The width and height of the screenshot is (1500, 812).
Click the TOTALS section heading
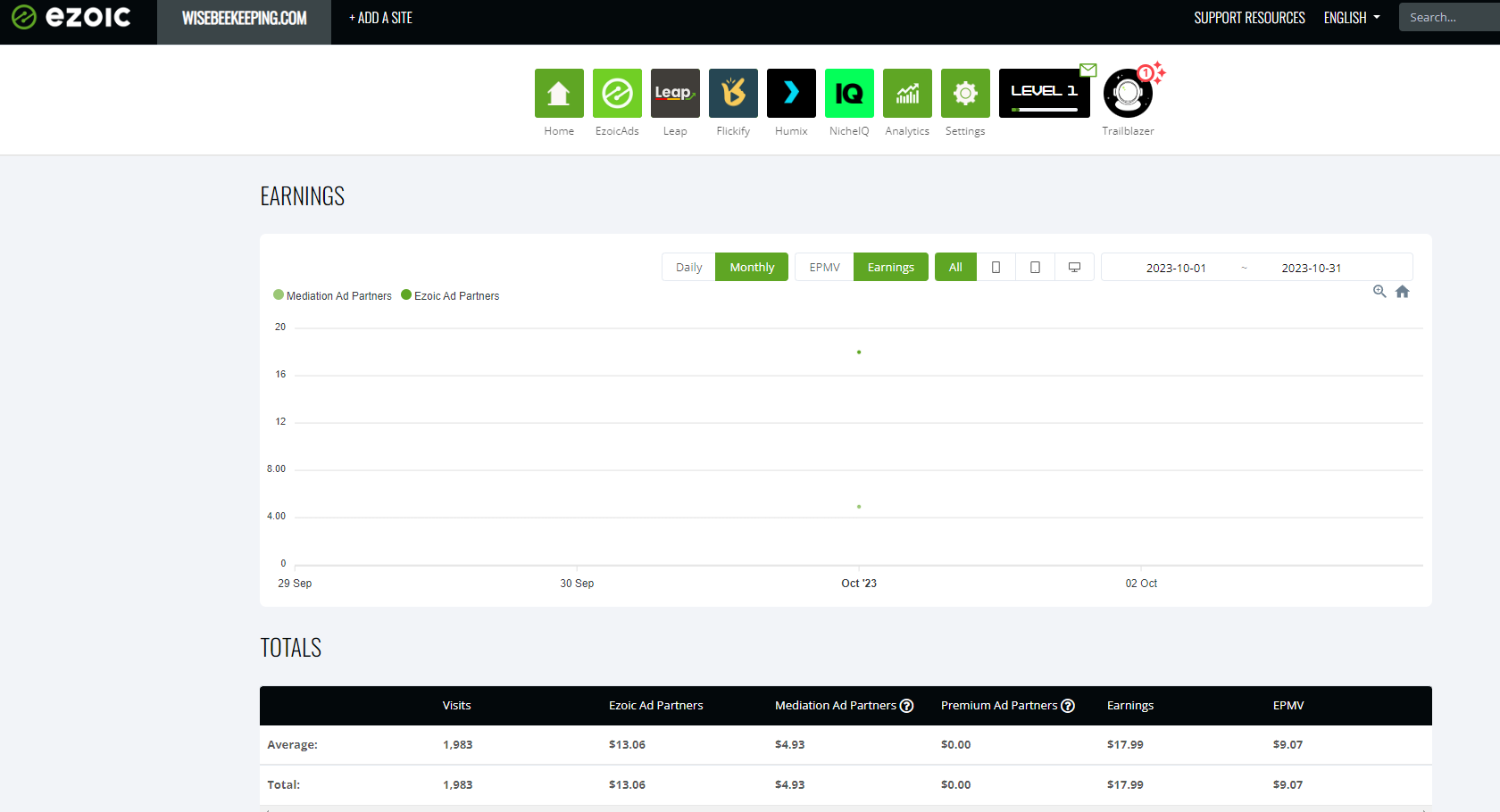click(x=291, y=648)
